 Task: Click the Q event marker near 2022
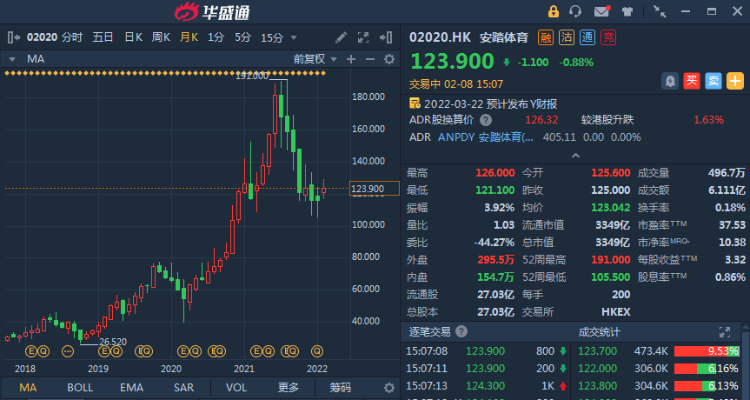(x=317, y=352)
